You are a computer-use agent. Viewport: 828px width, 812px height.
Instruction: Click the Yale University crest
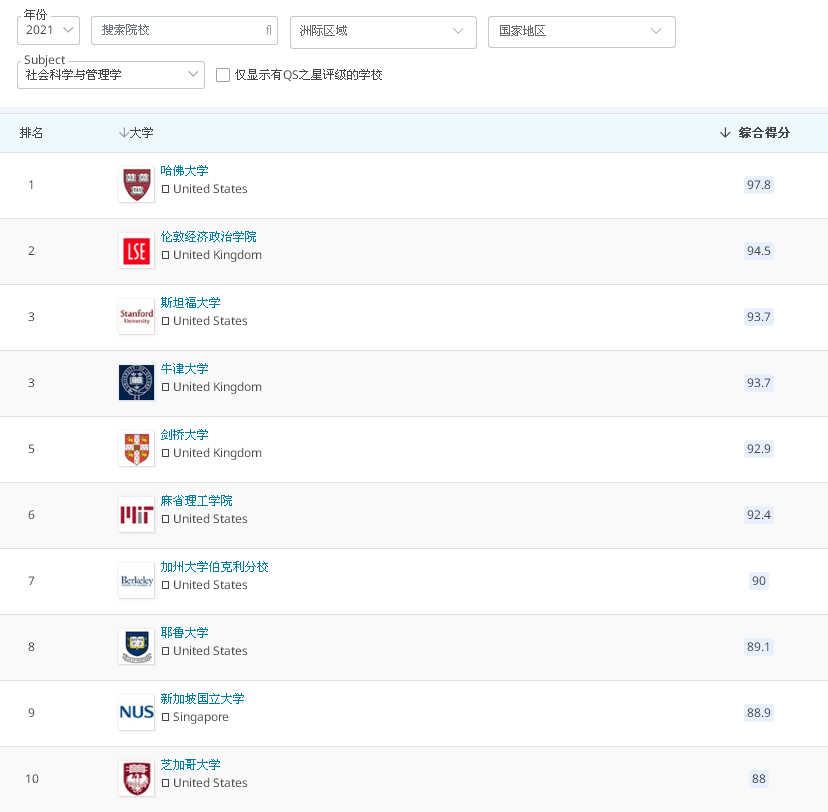pyautogui.click(x=136, y=647)
